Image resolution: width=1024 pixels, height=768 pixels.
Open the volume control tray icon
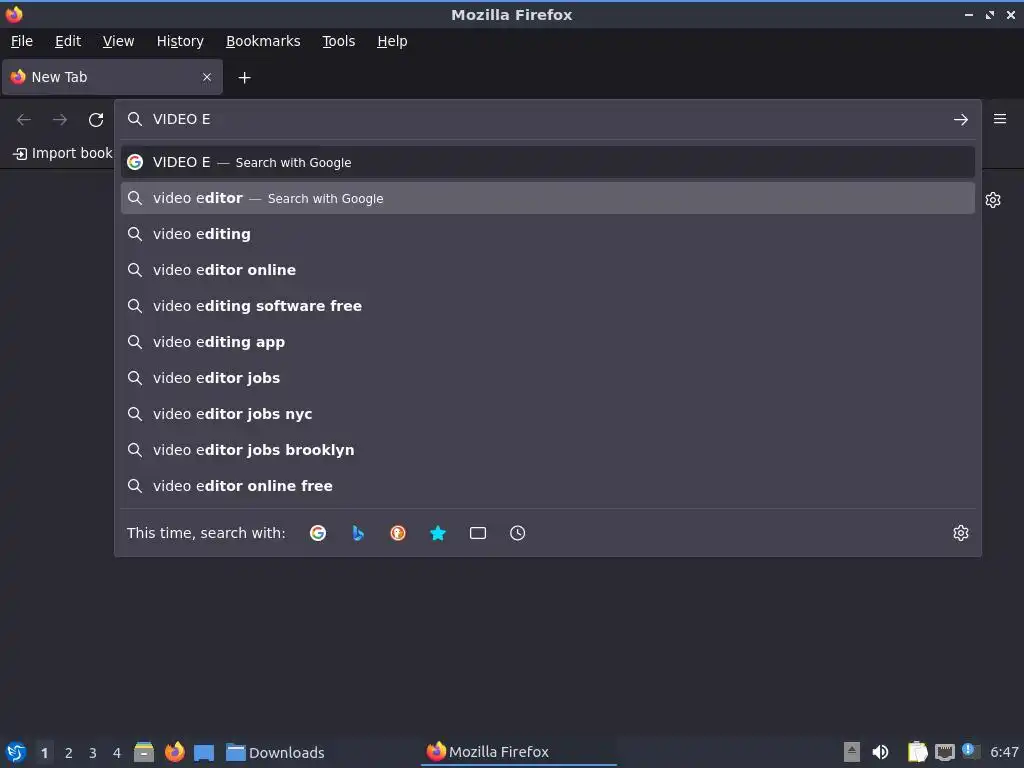(x=880, y=752)
